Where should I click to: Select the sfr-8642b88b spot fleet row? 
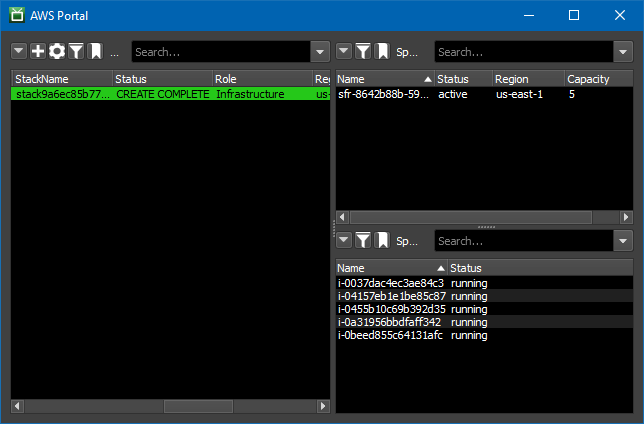coord(480,94)
